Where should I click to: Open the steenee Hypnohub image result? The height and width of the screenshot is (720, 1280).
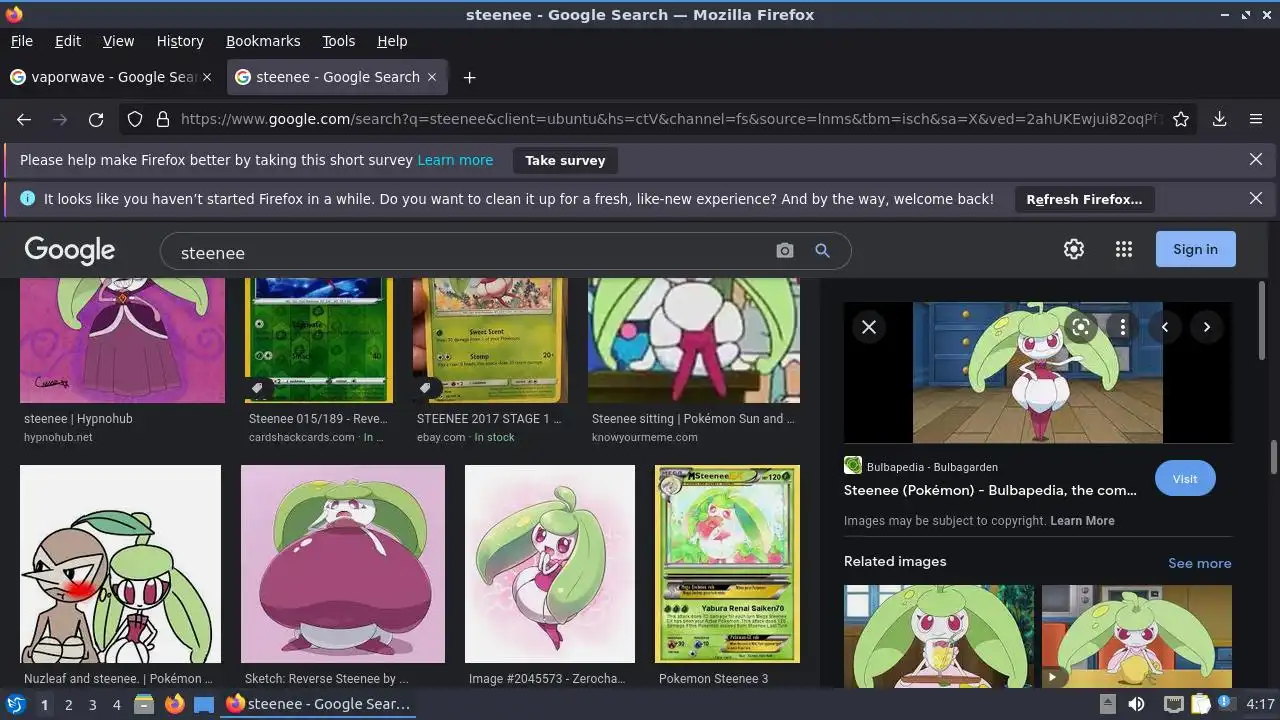pyautogui.click(x=122, y=341)
